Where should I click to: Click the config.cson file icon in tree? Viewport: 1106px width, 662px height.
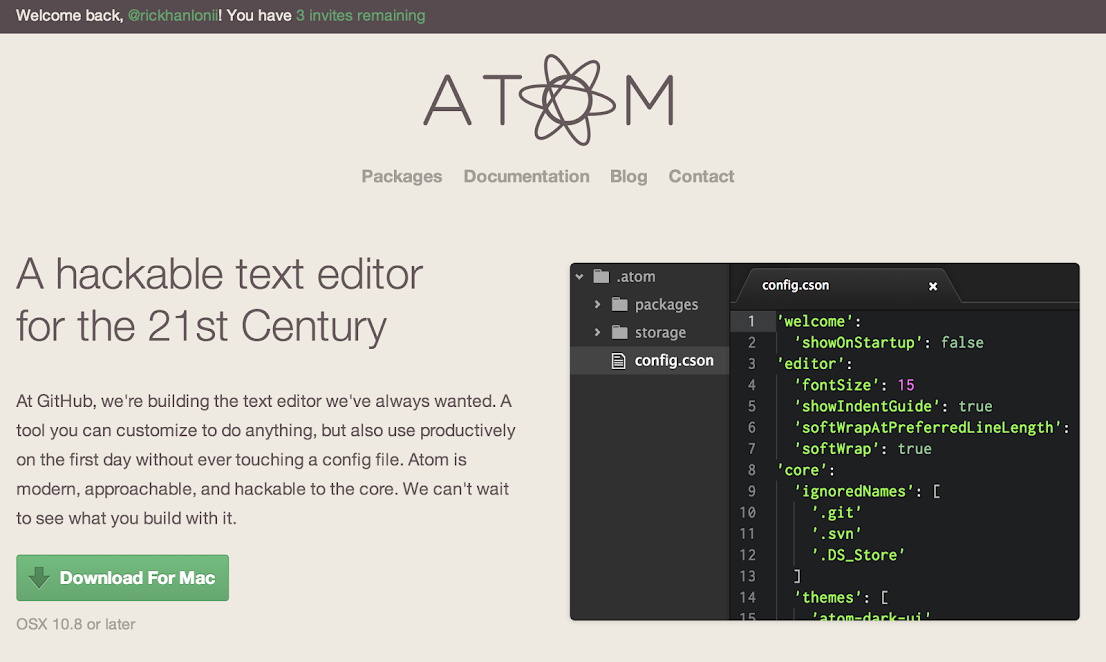(x=619, y=360)
